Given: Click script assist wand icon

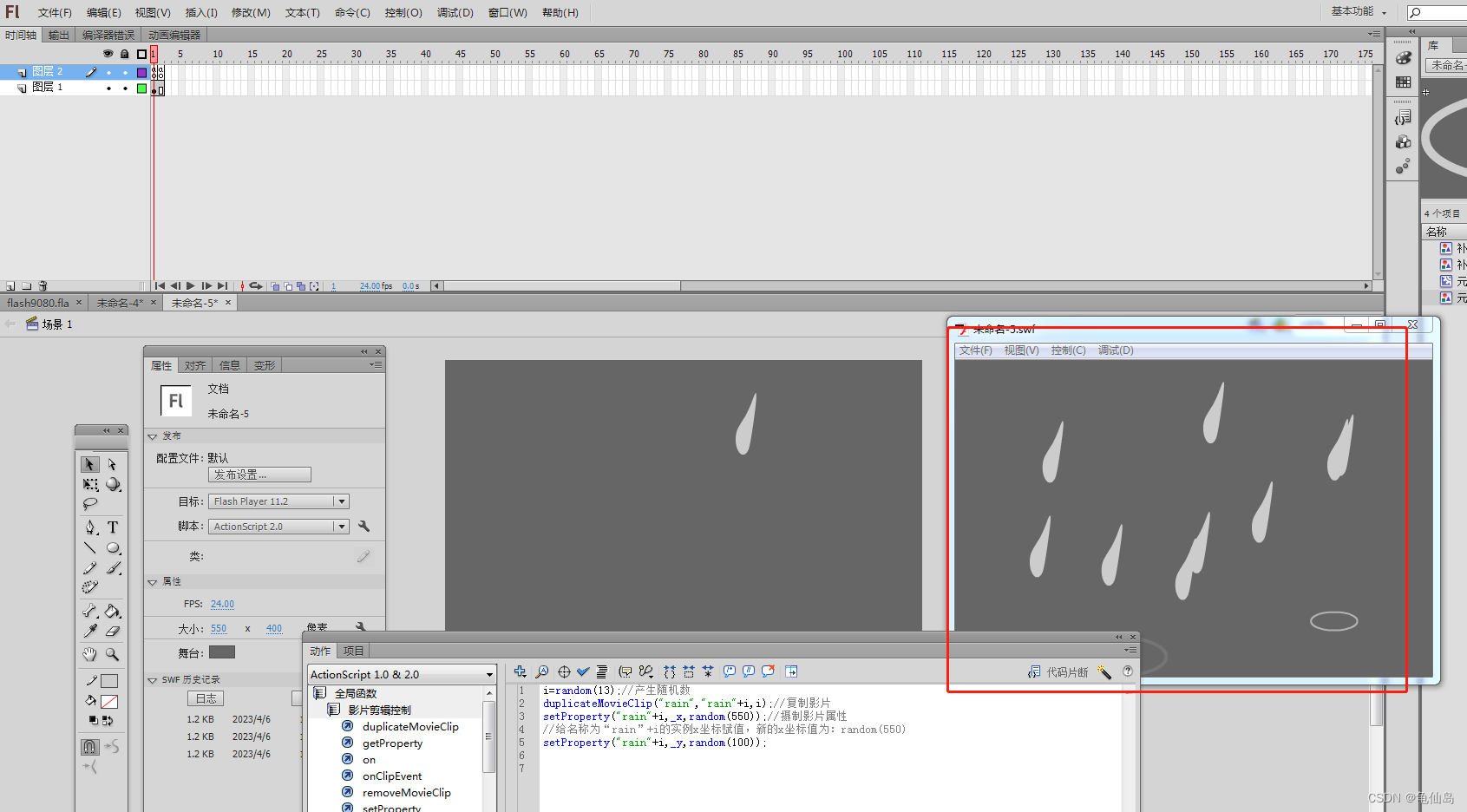Looking at the screenshot, I should (1104, 672).
